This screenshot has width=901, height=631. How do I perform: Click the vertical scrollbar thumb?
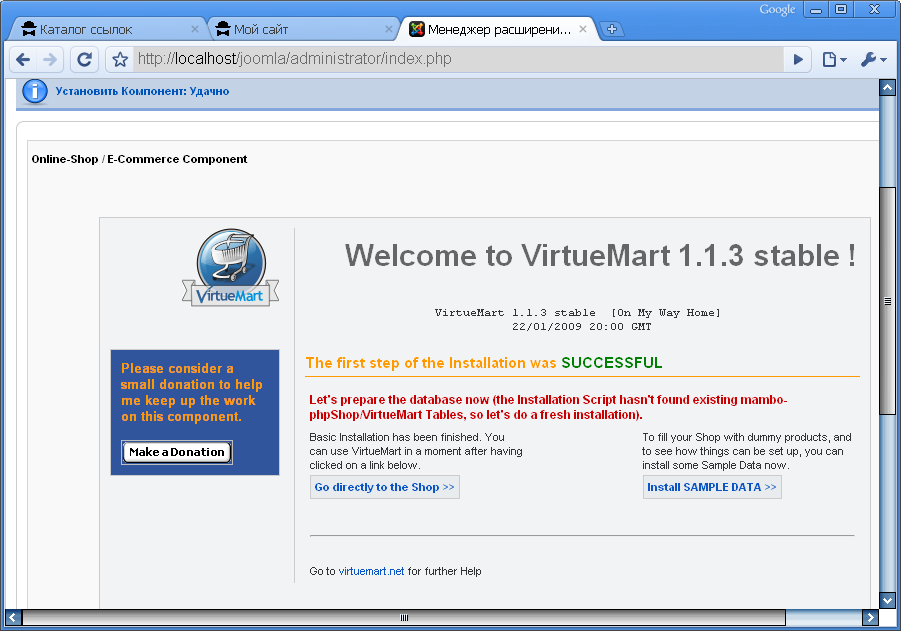pyautogui.click(x=887, y=301)
